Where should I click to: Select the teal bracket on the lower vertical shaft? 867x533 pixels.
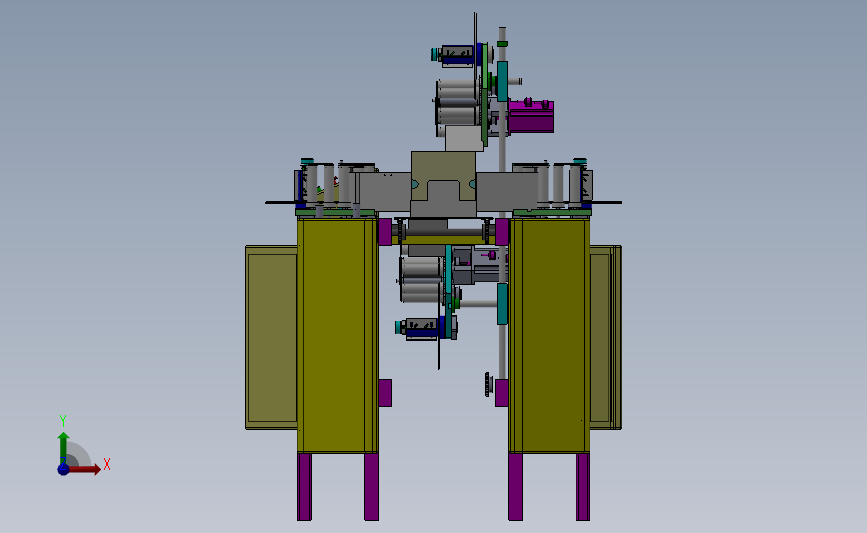tap(502, 304)
